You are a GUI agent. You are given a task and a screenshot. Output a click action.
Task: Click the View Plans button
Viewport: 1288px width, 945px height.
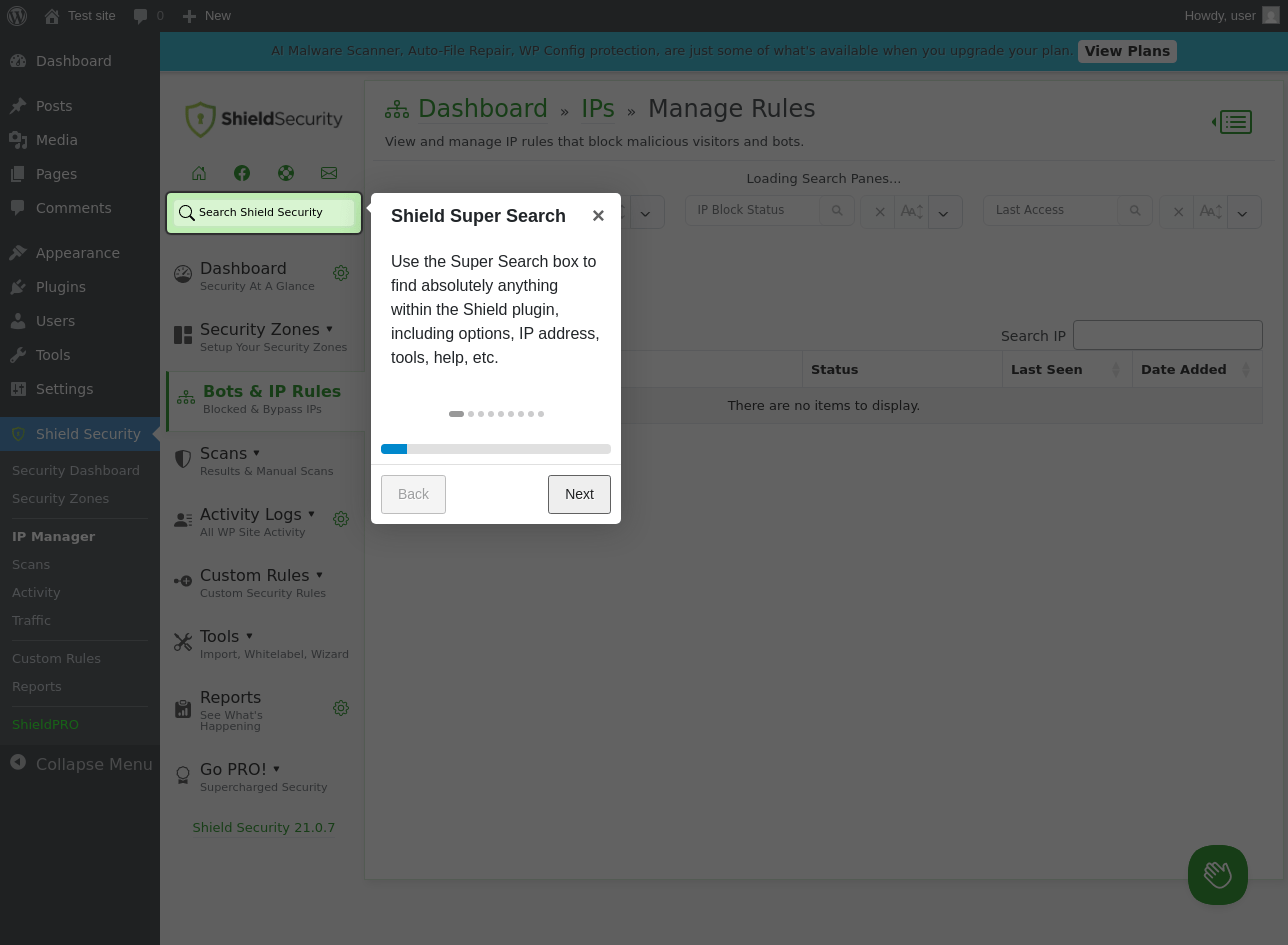tap(1127, 51)
